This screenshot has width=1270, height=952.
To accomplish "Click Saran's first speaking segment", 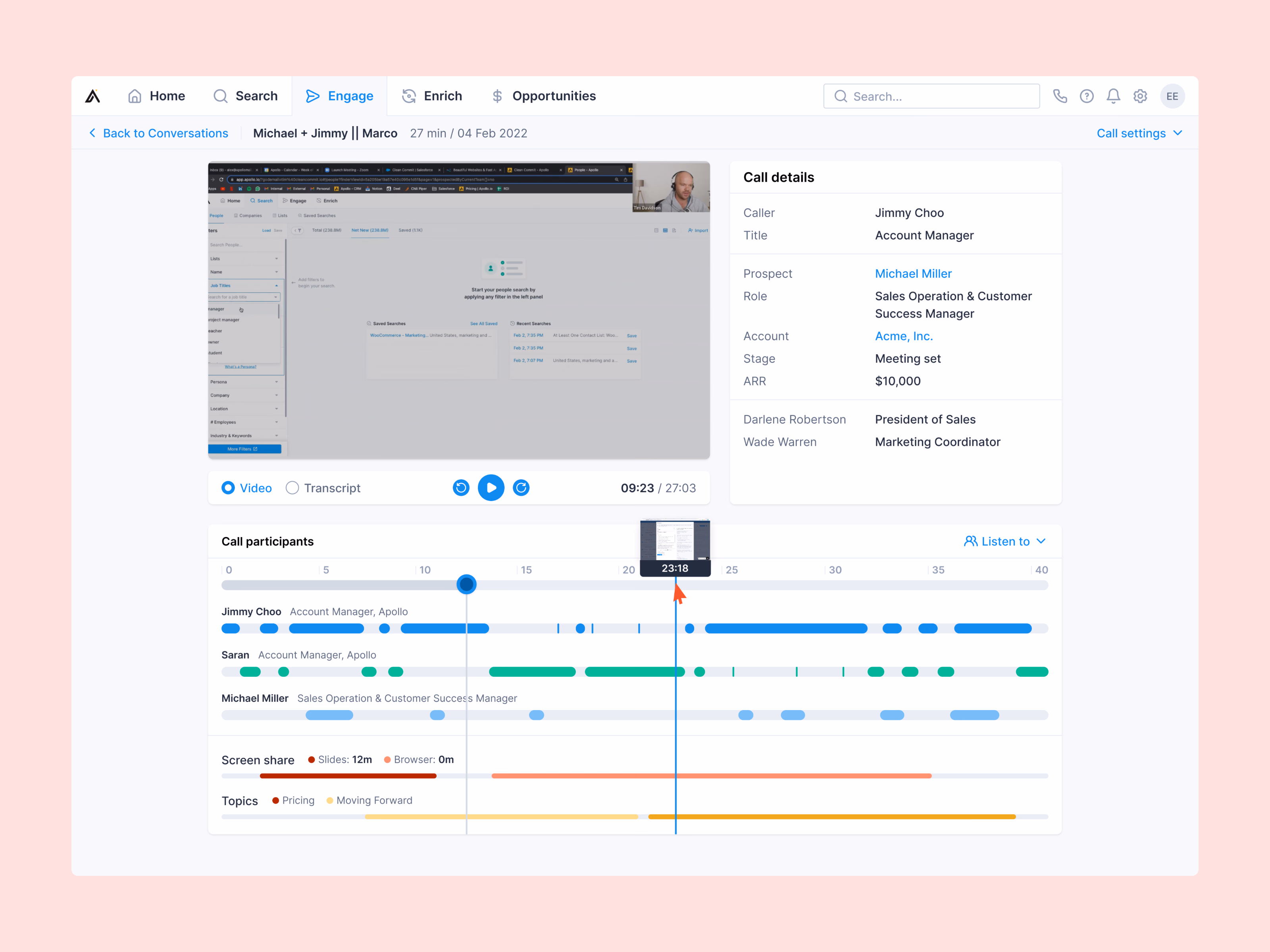I will [x=250, y=672].
